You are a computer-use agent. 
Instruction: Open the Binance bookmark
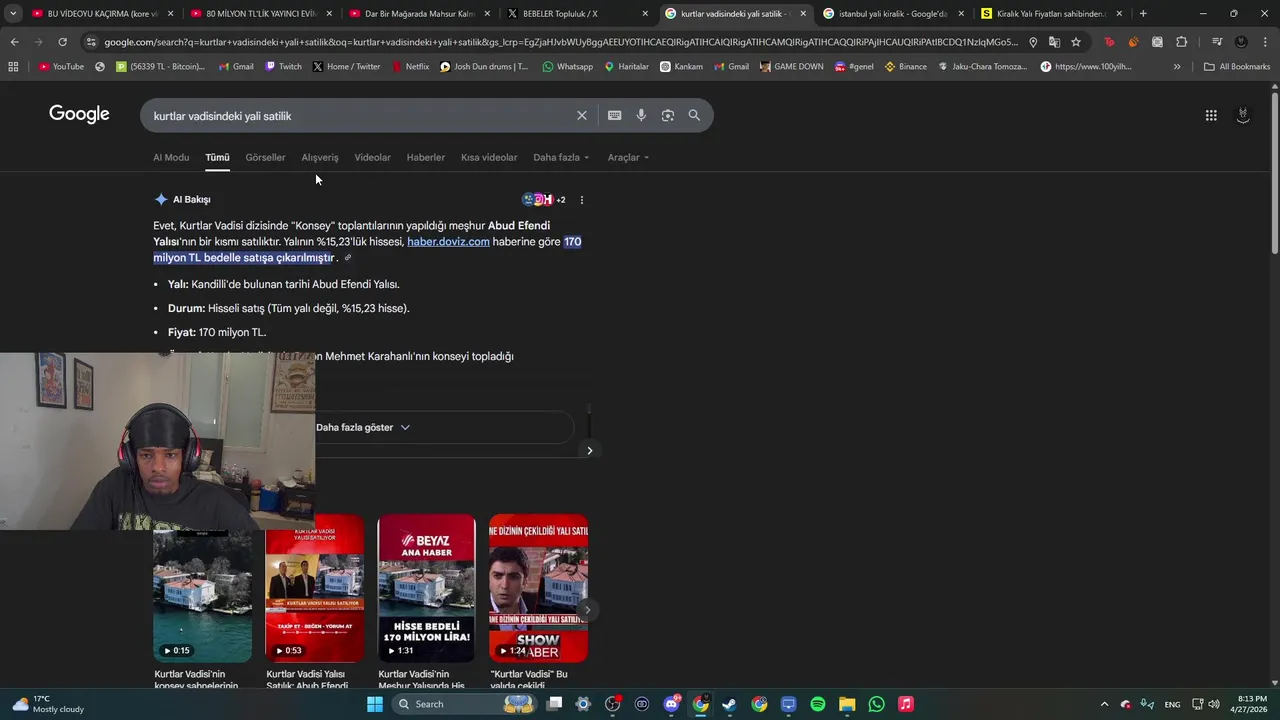coord(905,66)
